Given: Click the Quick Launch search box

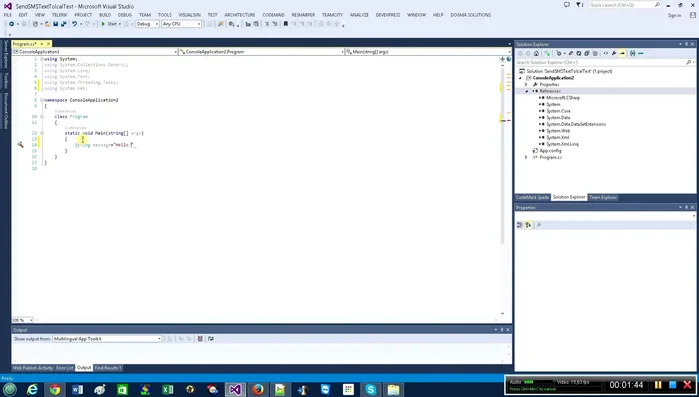Looking at the screenshot, I should 624,5.
